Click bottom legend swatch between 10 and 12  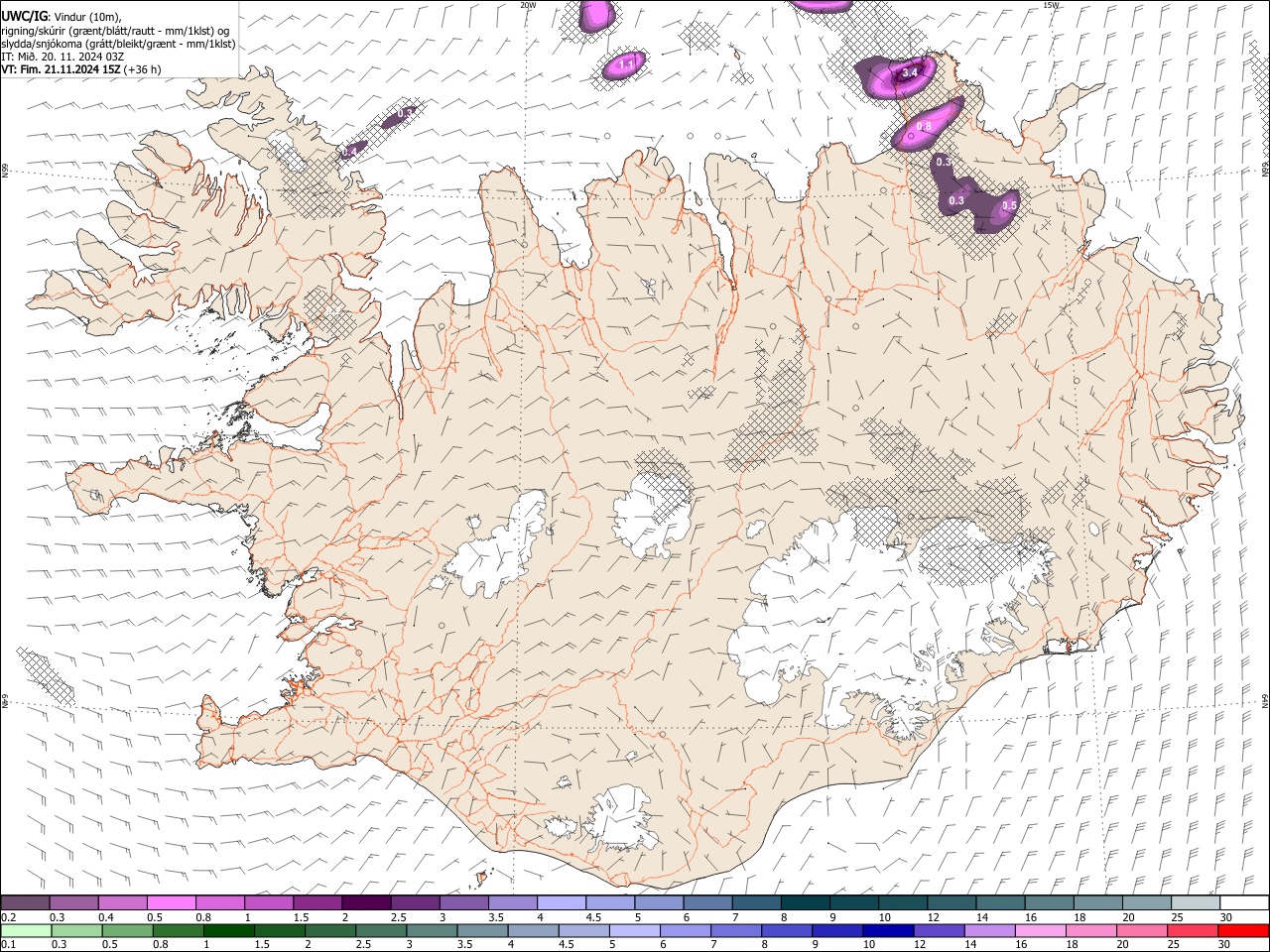[887, 930]
